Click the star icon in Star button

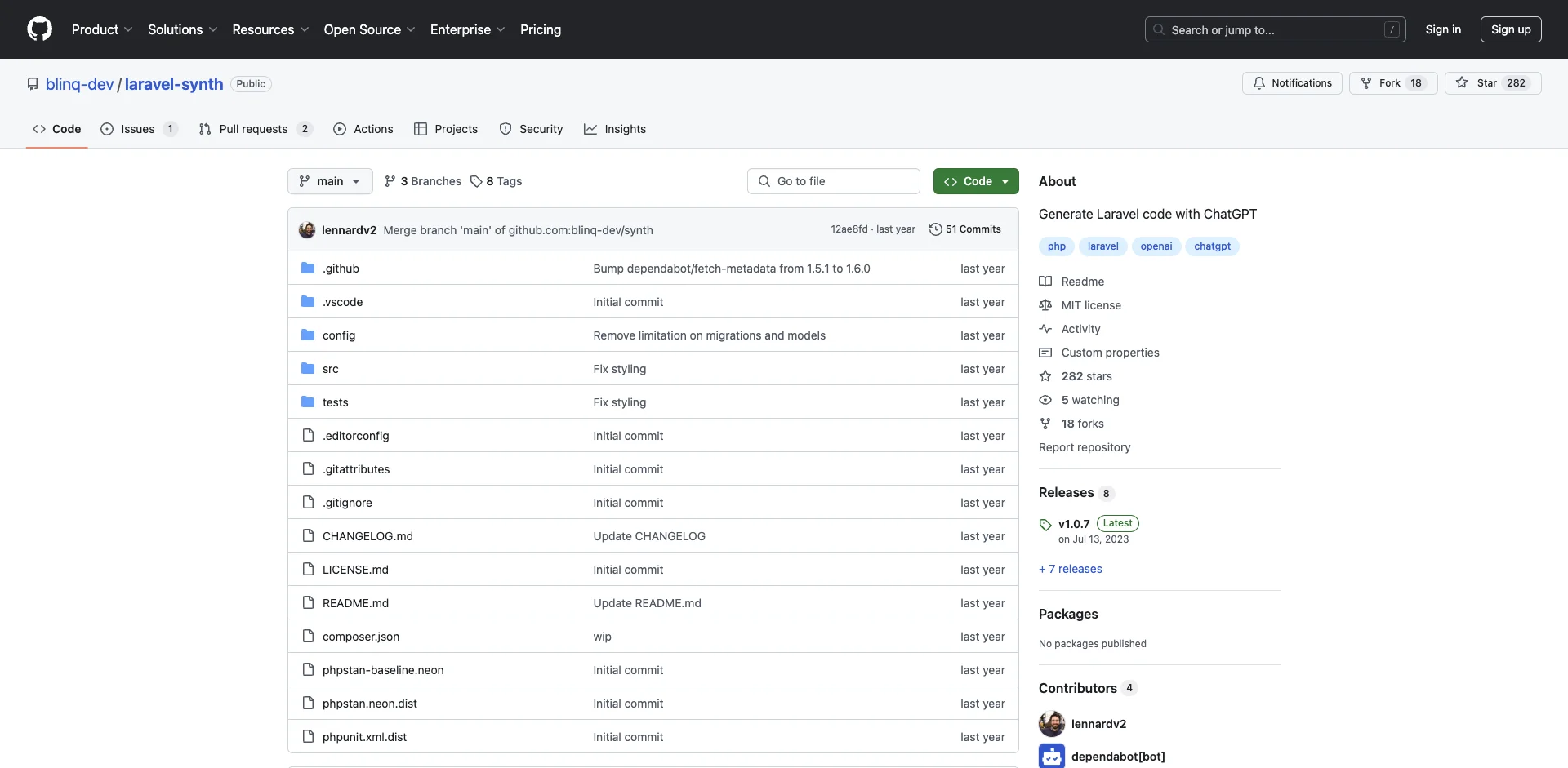(1462, 83)
